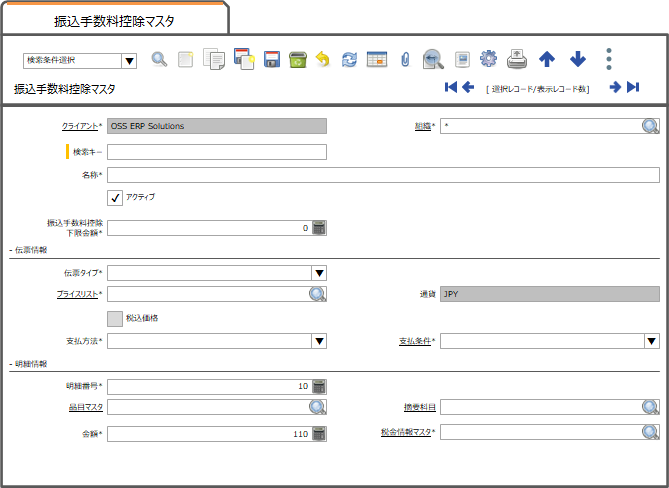Focus the 検索キー input field
The image size is (669, 488).
tap(217, 152)
